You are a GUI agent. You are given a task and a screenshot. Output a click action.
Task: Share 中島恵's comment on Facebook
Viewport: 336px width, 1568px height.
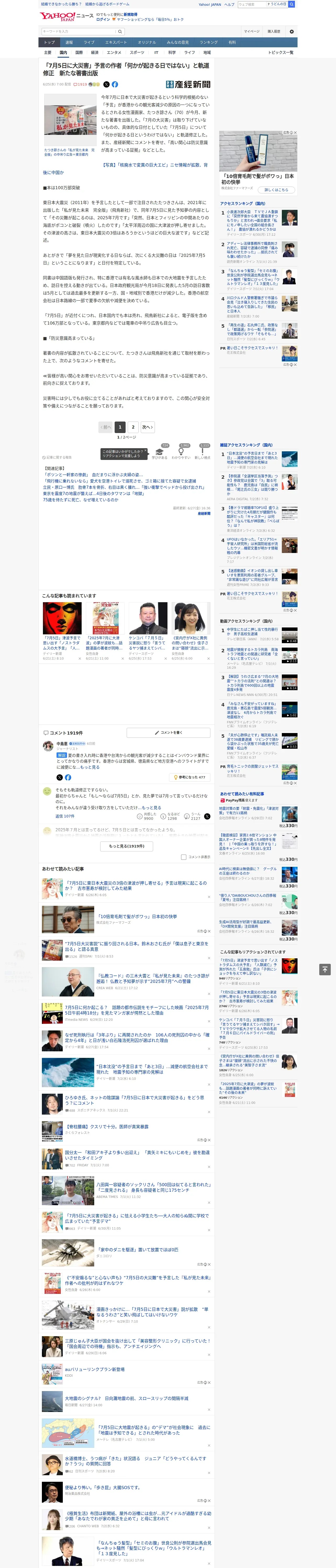point(68,777)
